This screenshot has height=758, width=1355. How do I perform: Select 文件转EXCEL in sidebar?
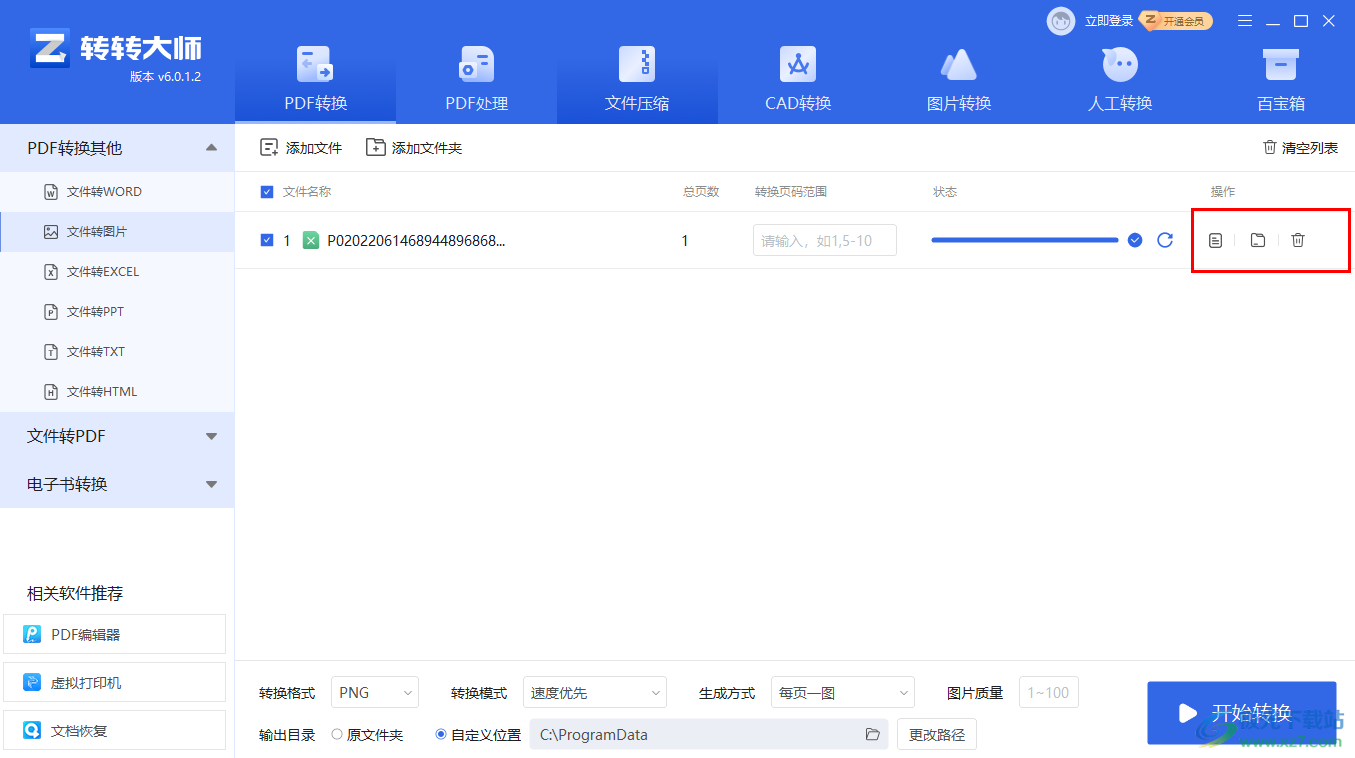coord(117,272)
